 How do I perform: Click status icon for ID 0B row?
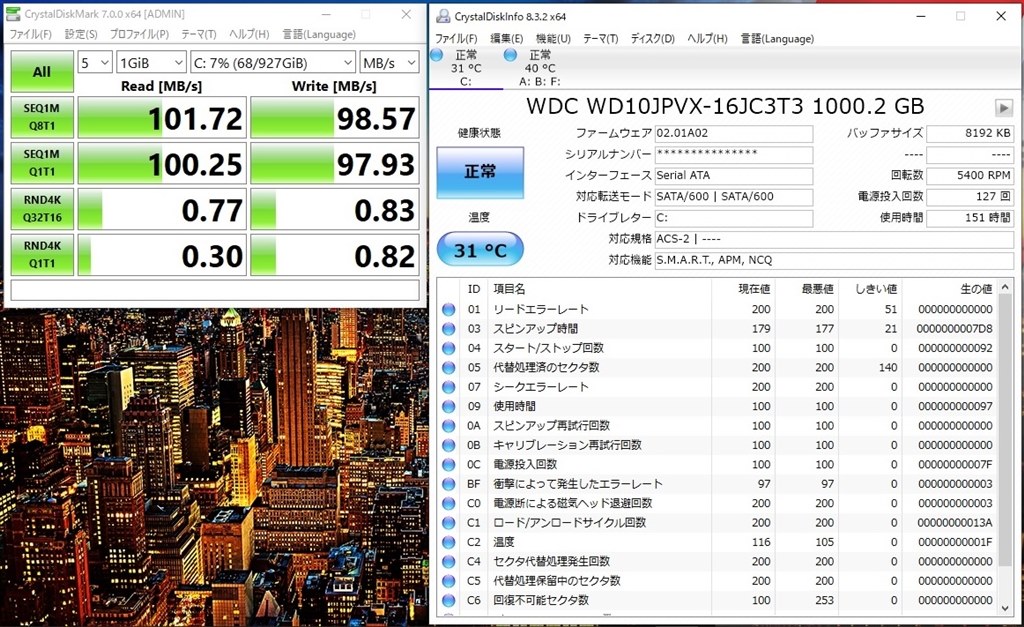coord(449,445)
